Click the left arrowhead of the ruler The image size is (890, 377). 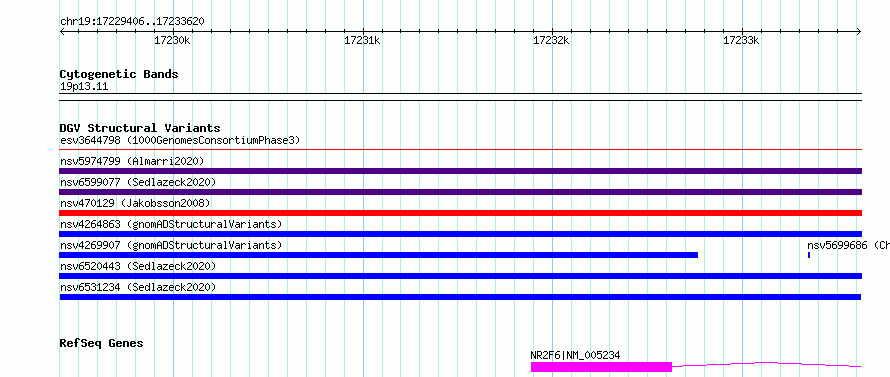pyautogui.click(x=62, y=32)
